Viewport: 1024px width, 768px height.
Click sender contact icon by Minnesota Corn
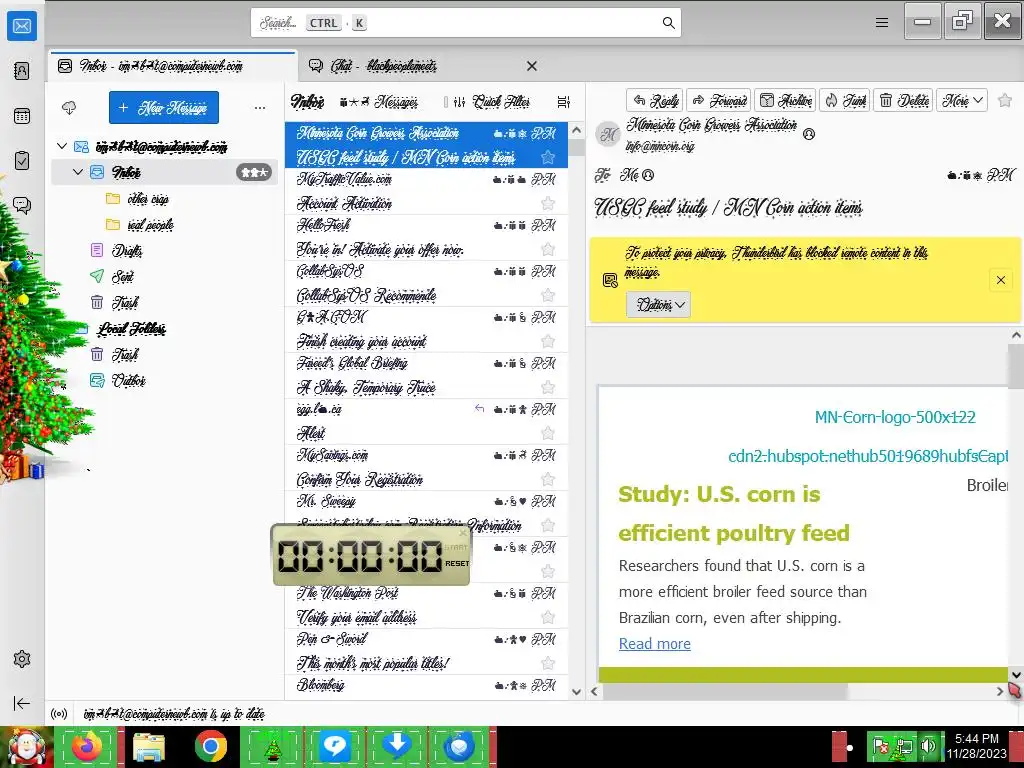pos(808,134)
